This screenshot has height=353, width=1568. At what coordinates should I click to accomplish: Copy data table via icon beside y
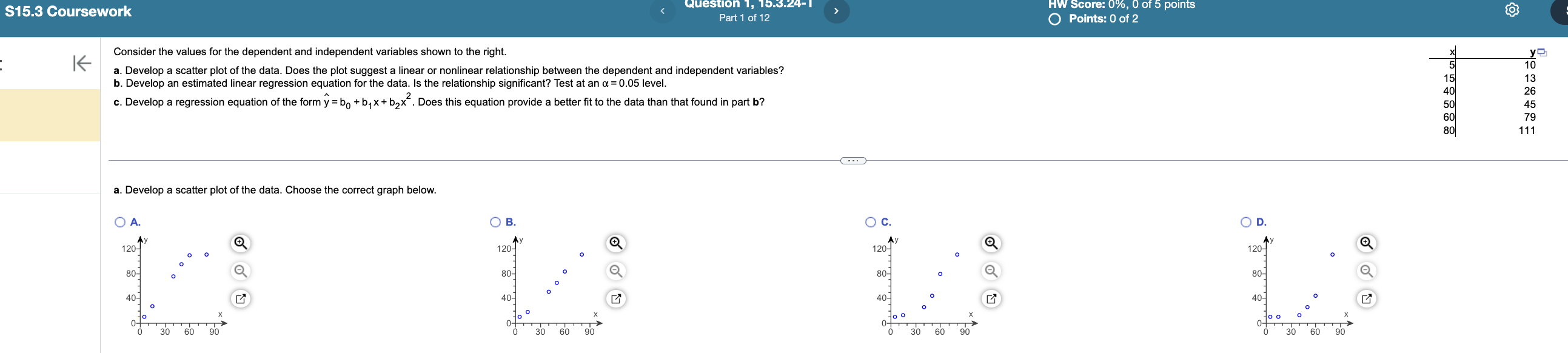[1542, 52]
